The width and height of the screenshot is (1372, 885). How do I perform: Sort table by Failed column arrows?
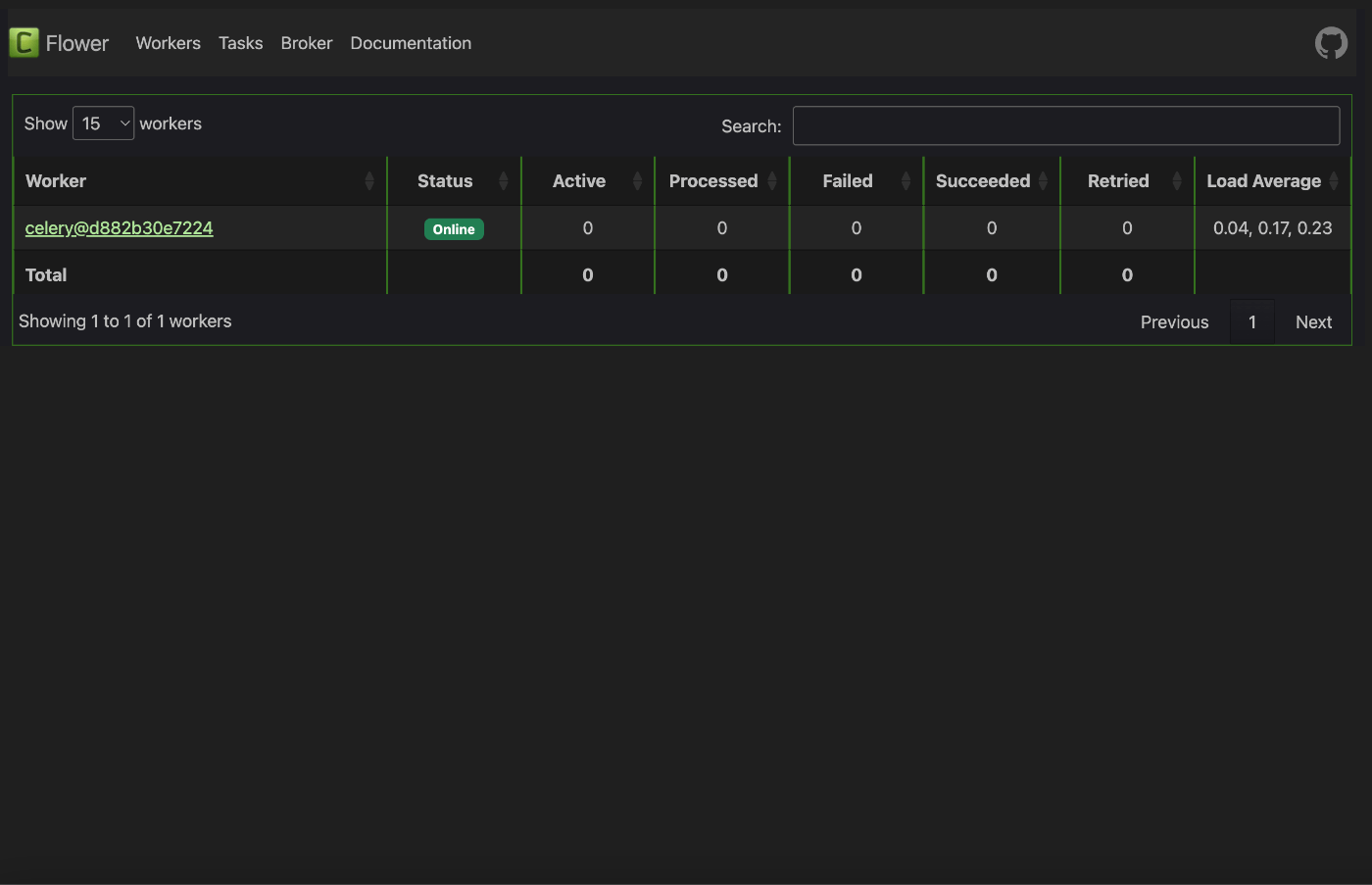pos(906,180)
